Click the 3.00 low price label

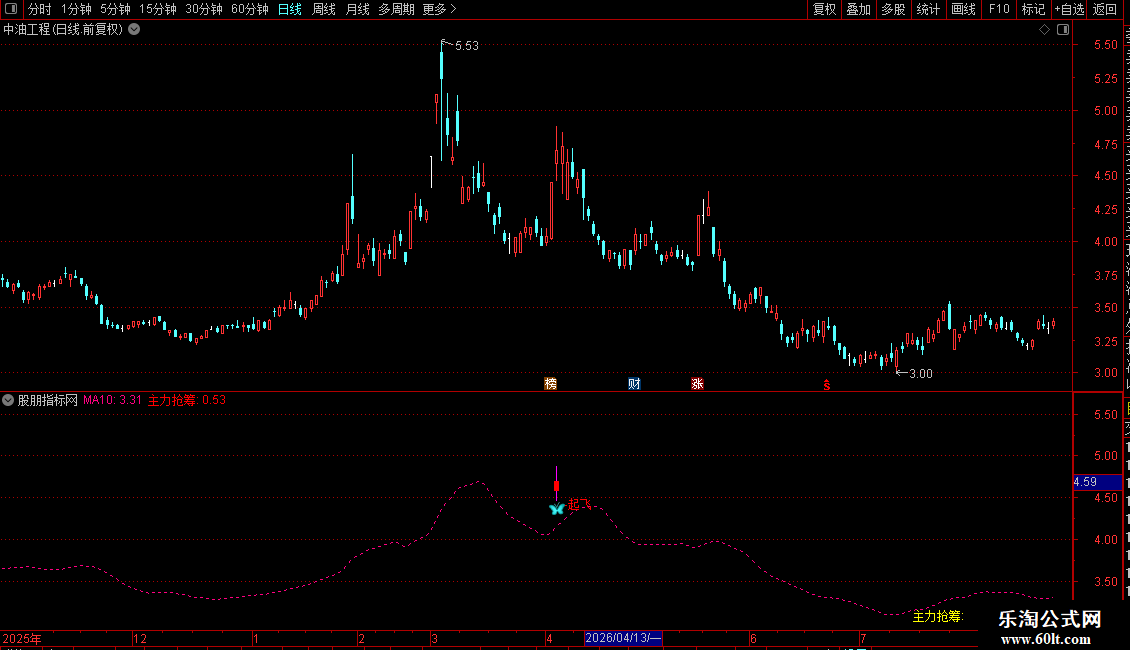921,374
